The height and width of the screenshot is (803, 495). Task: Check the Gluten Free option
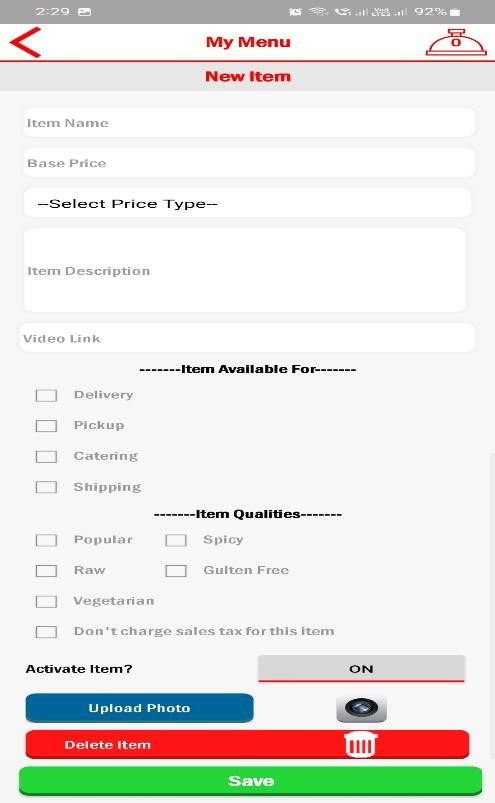click(176, 570)
